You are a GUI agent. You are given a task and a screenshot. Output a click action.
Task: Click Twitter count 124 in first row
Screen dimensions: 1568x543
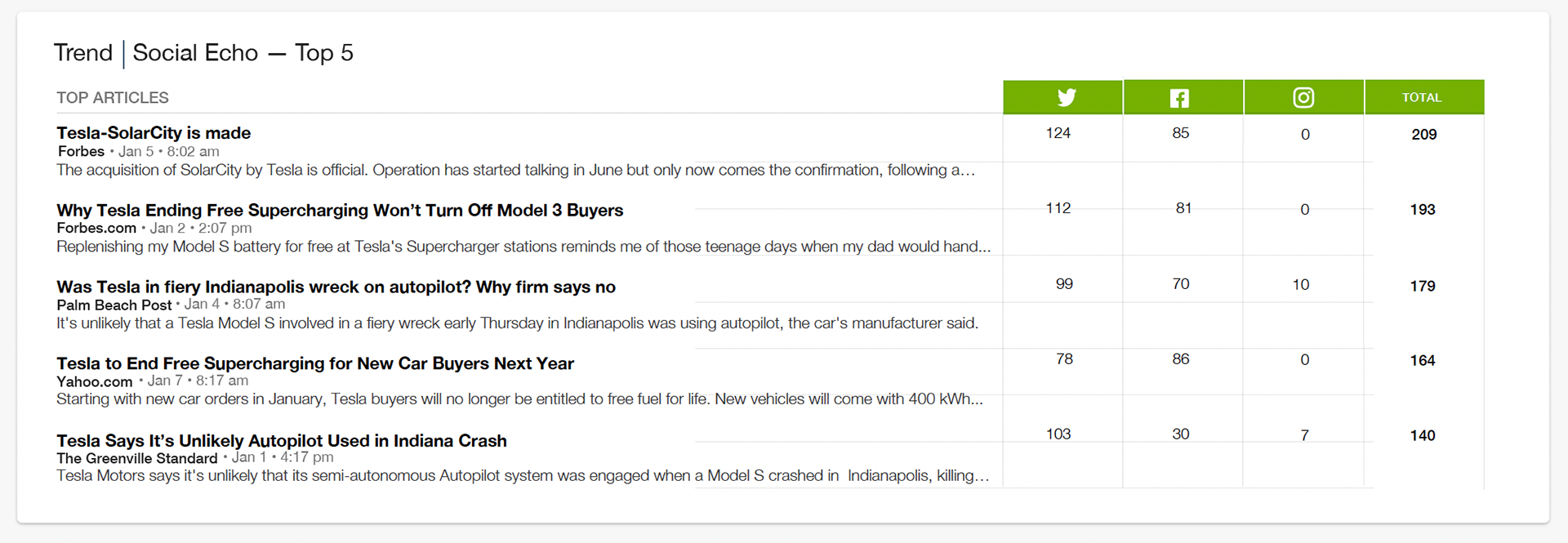1058,133
